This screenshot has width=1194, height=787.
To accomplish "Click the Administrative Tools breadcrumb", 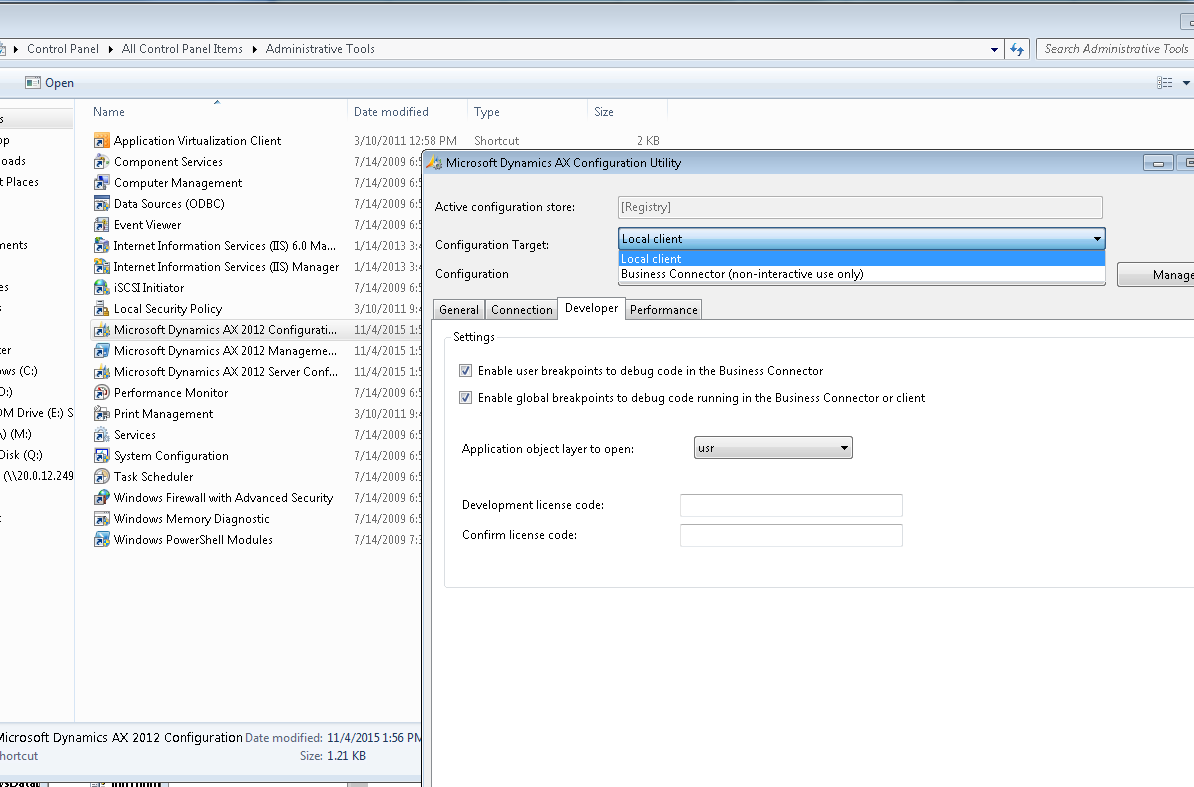I will 320,49.
